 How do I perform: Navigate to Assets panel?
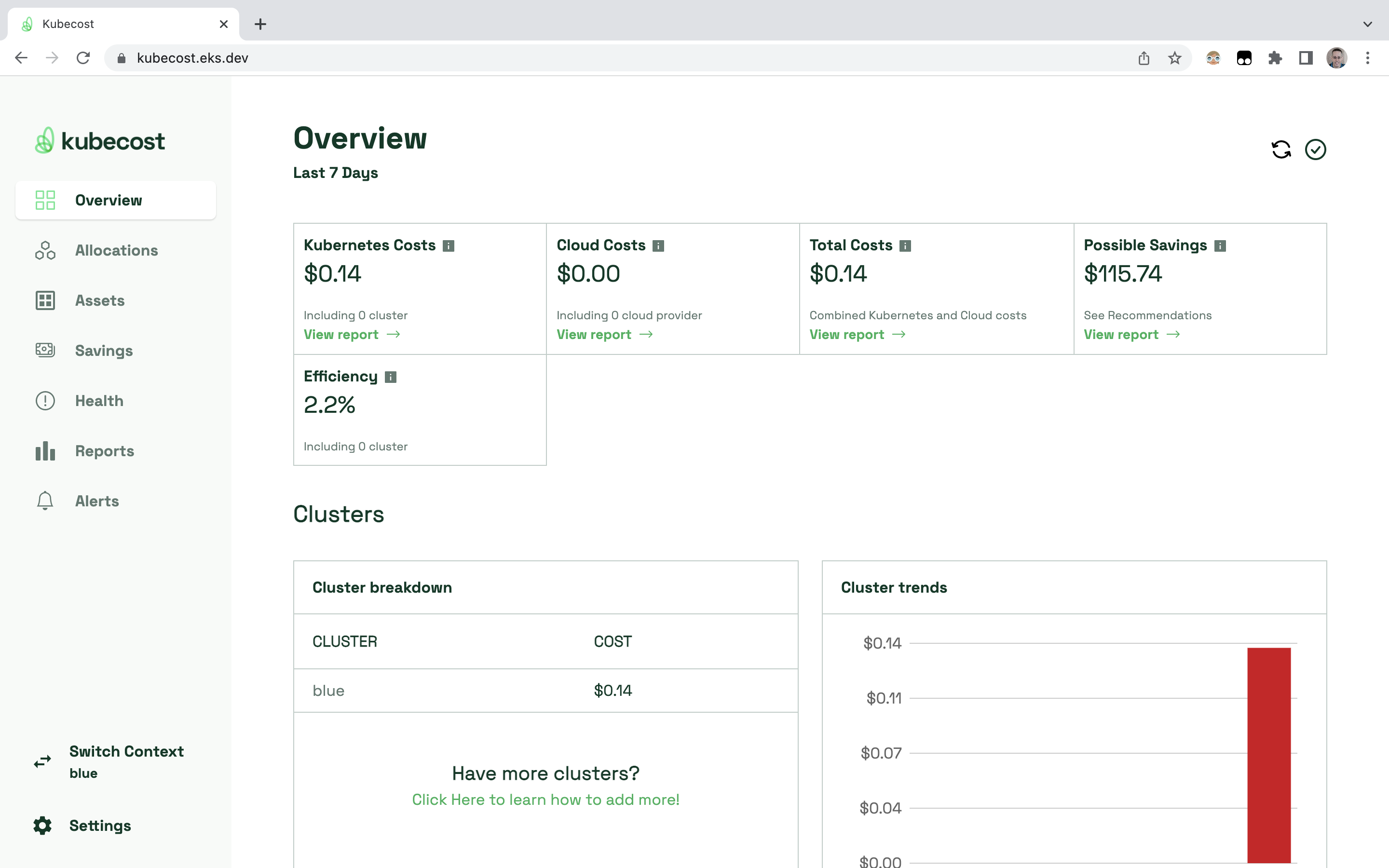tap(100, 300)
